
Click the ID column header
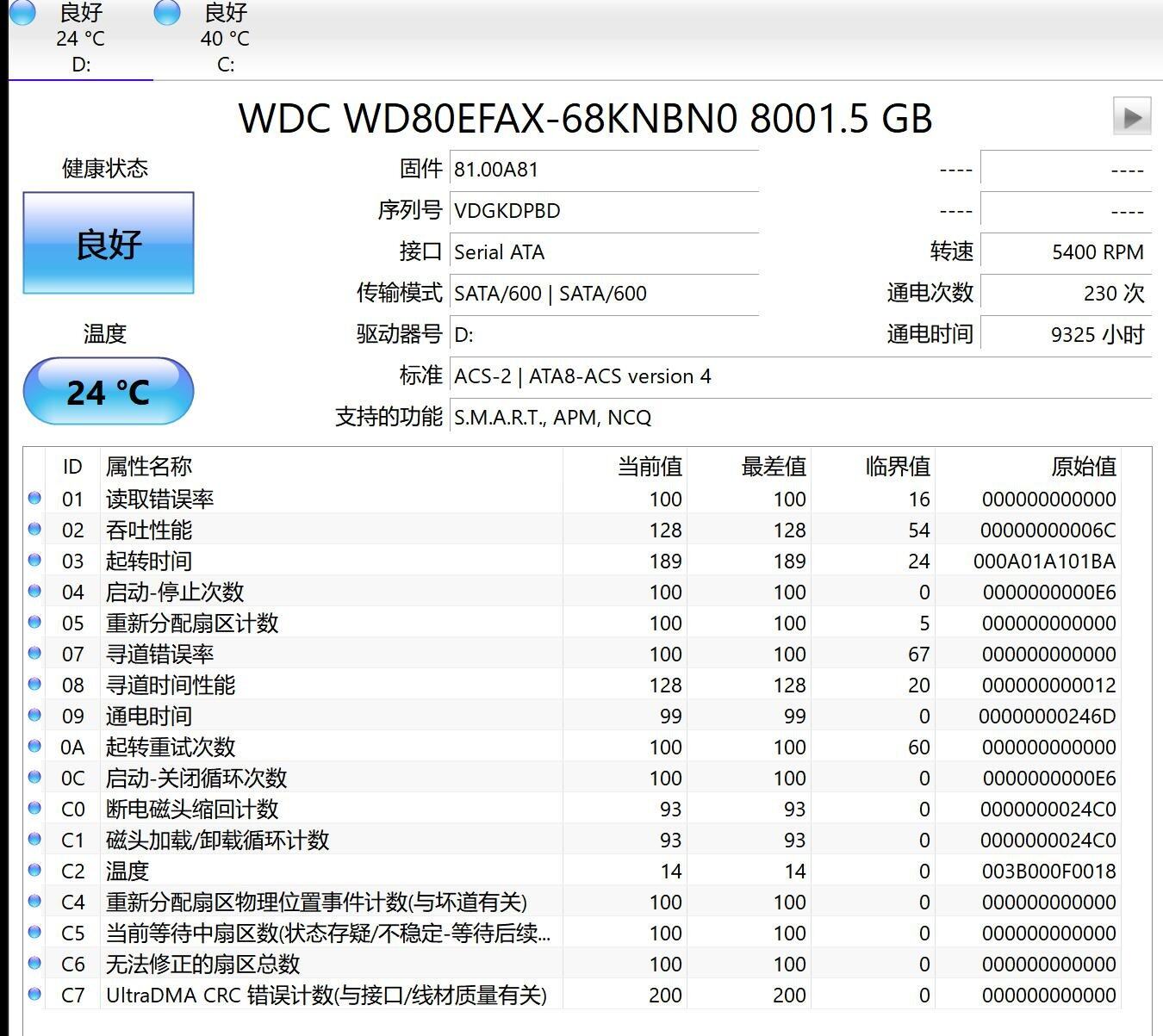click(x=72, y=467)
